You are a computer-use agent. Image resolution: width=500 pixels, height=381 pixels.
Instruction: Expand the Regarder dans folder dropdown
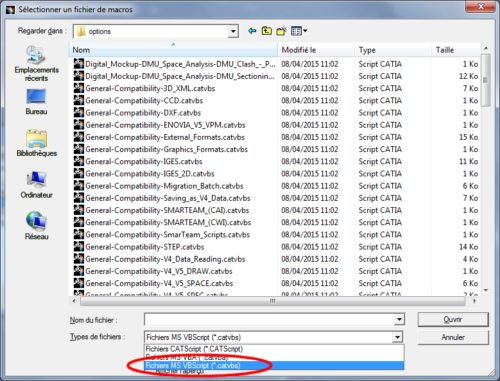tap(233, 31)
